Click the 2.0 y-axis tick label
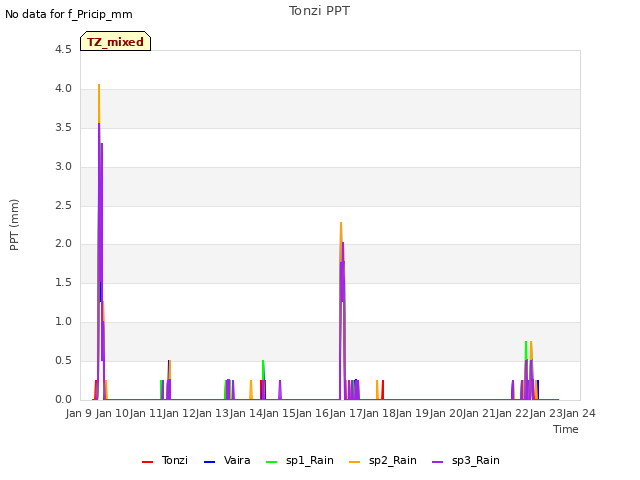 point(63,244)
